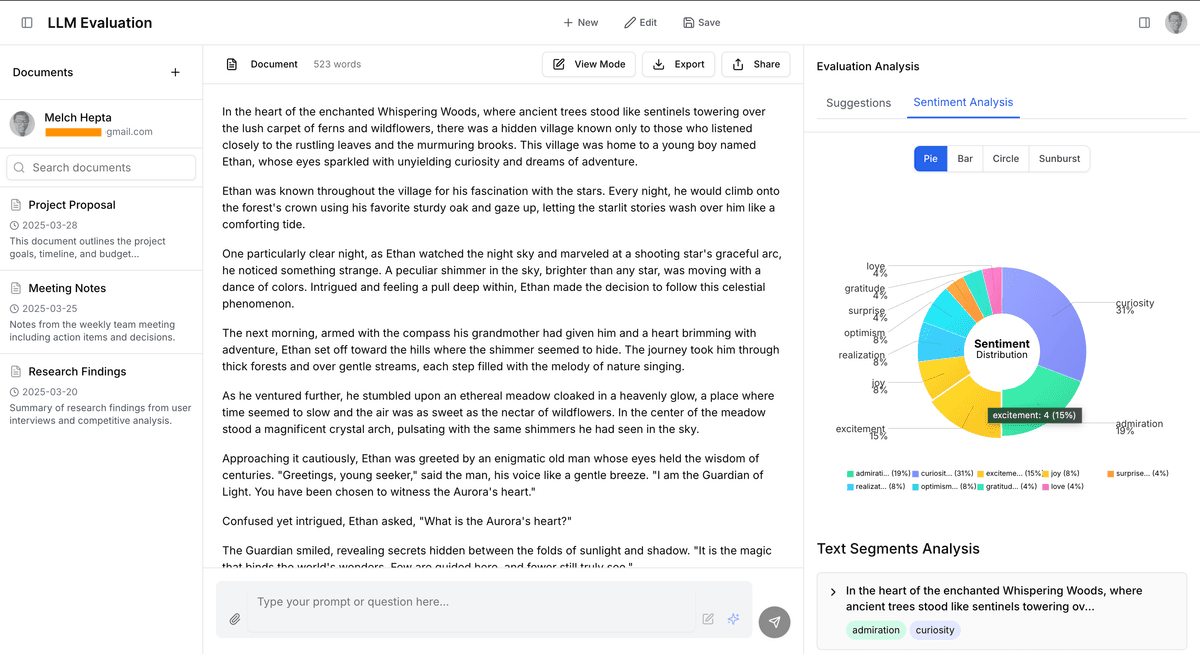Click the curiosity legend color swatch
Image resolution: width=1200 pixels, height=654 pixels.
[915, 474]
